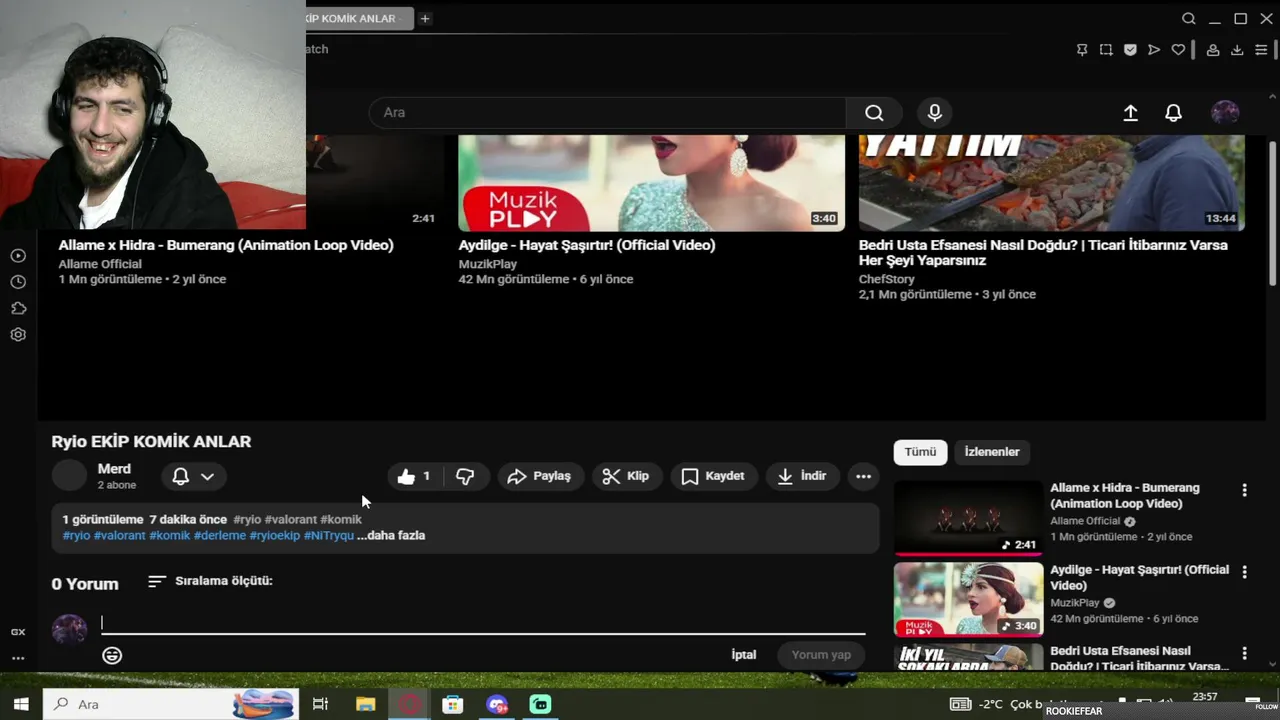Click the browser pinboard pin icon

pyautogui.click(x=1082, y=49)
